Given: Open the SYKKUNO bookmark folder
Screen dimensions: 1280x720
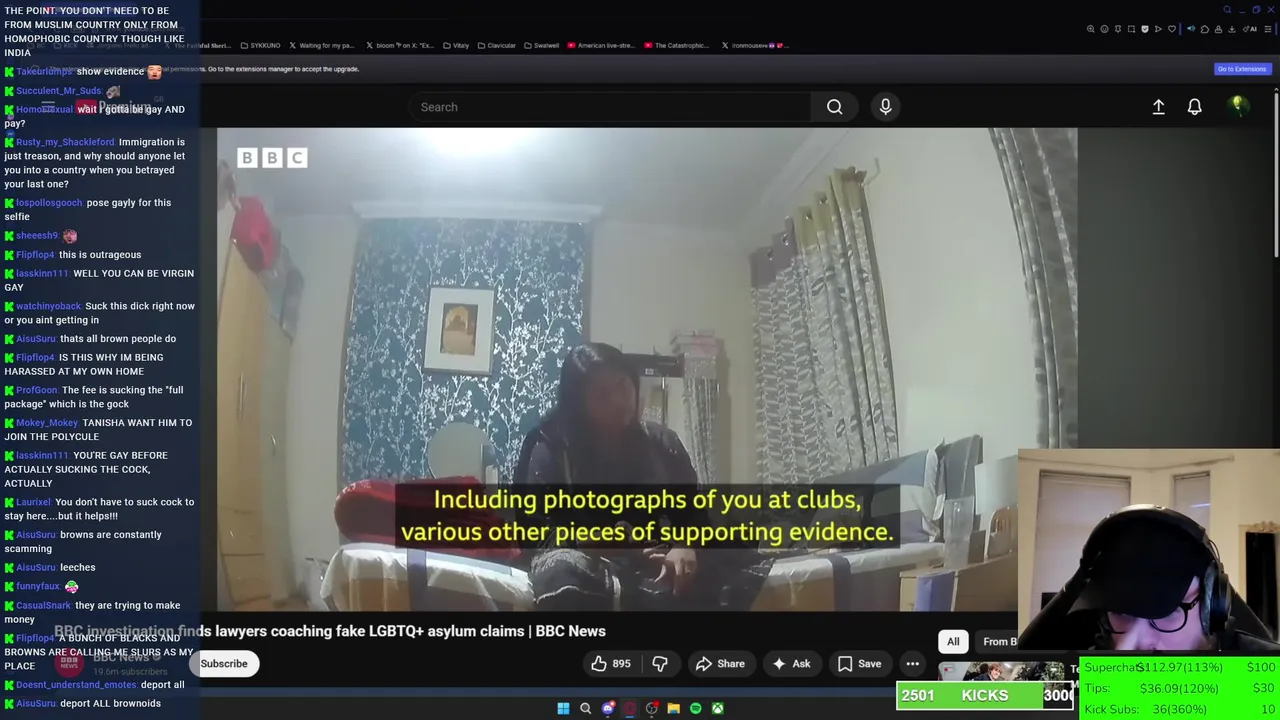Looking at the screenshot, I should tap(261, 45).
